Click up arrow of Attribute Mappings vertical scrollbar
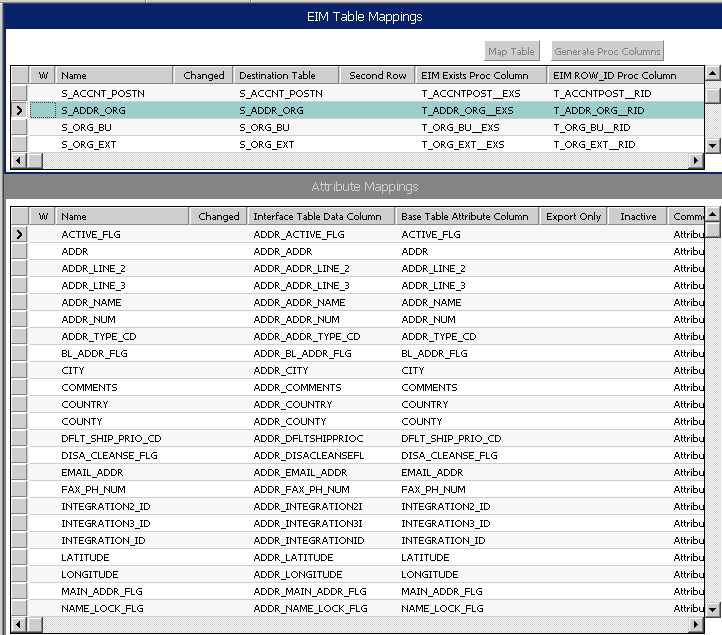 tap(713, 214)
